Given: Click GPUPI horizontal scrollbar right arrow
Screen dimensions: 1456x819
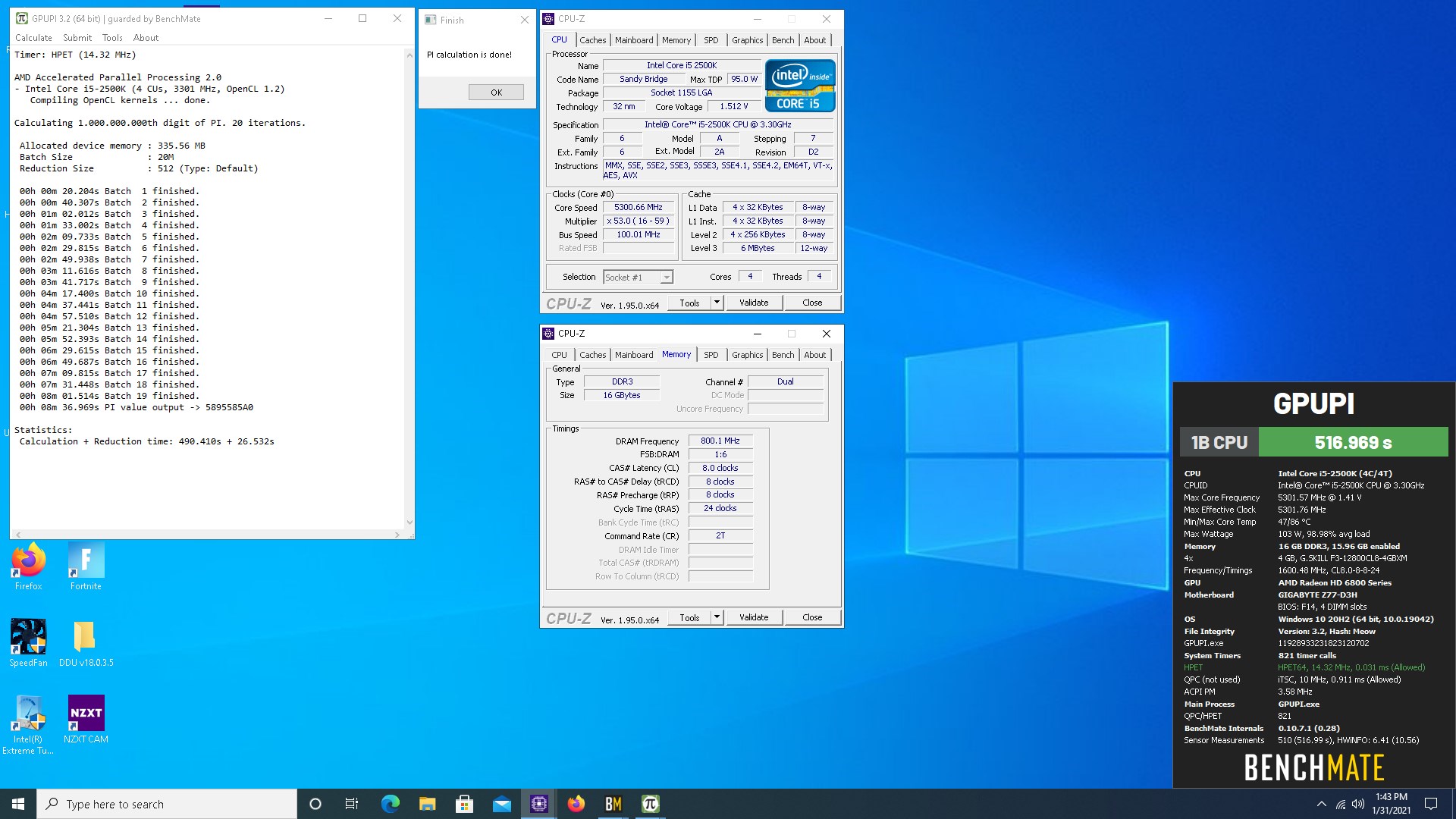Looking at the screenshot, I should 397,535.
